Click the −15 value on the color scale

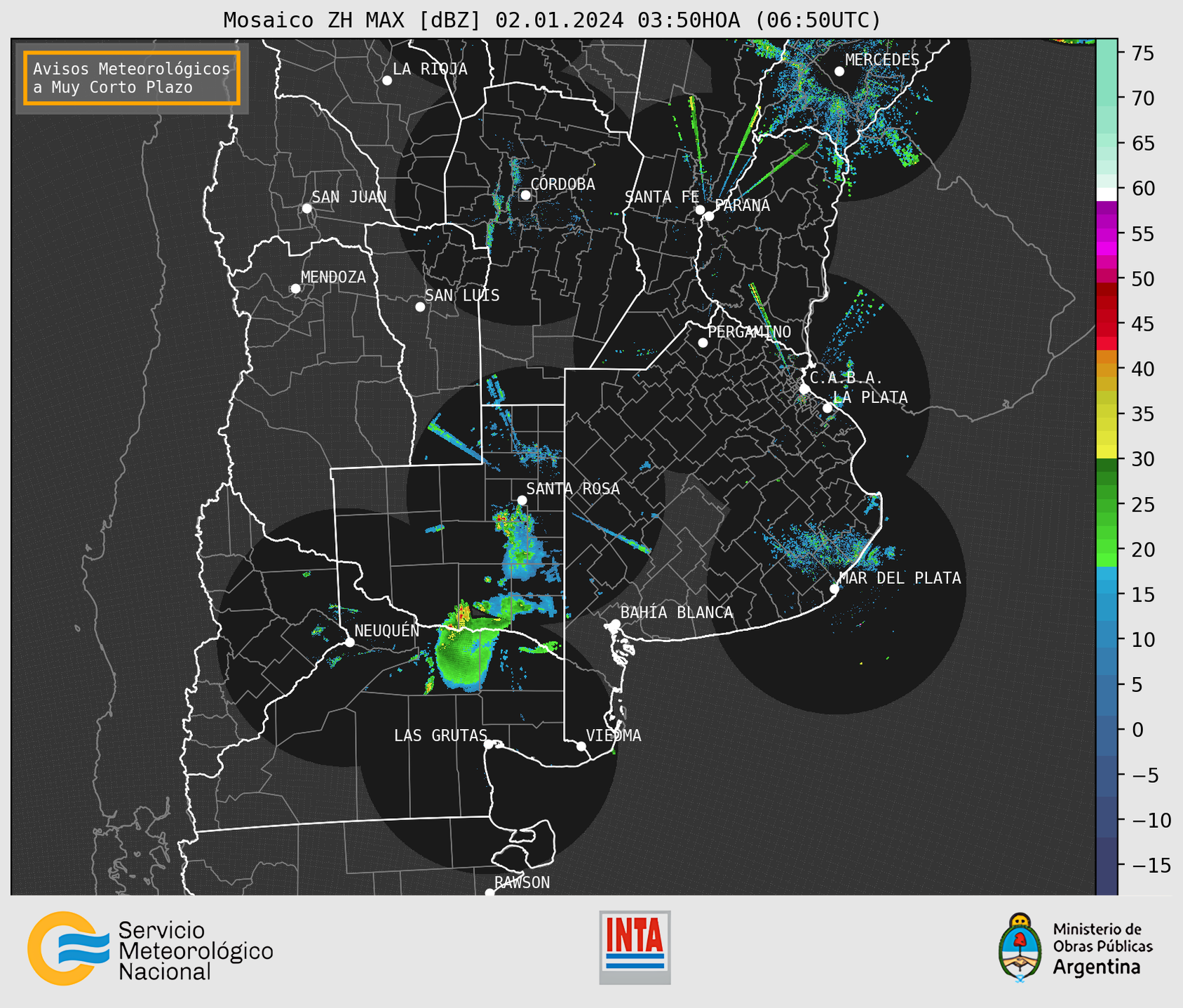click(1151, 865)
